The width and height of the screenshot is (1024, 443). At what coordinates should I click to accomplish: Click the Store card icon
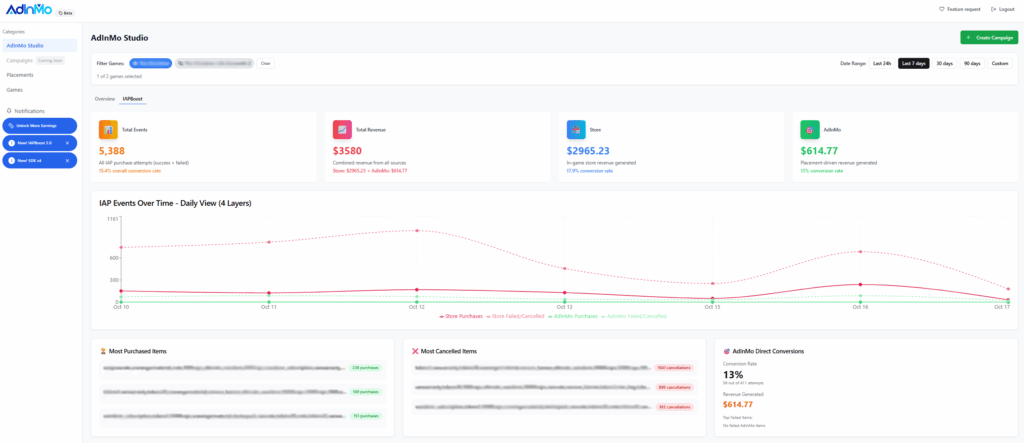pyautogui.click(x=576, y=130)
